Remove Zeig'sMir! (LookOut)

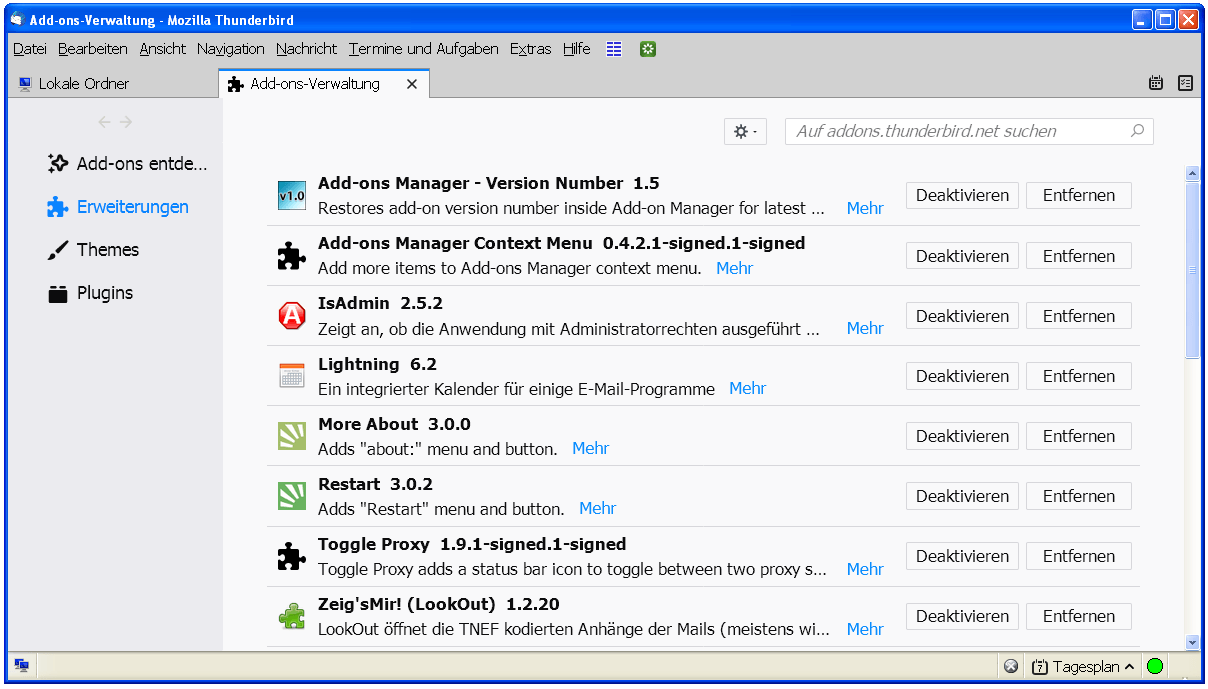(x=1079, y=616)
